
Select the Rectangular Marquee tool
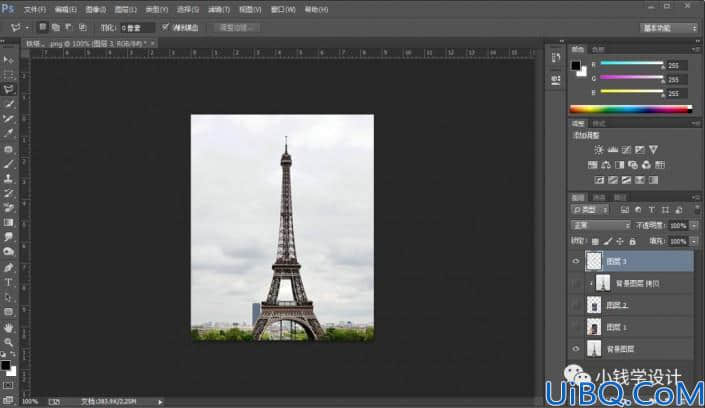(x=8, y=75)
